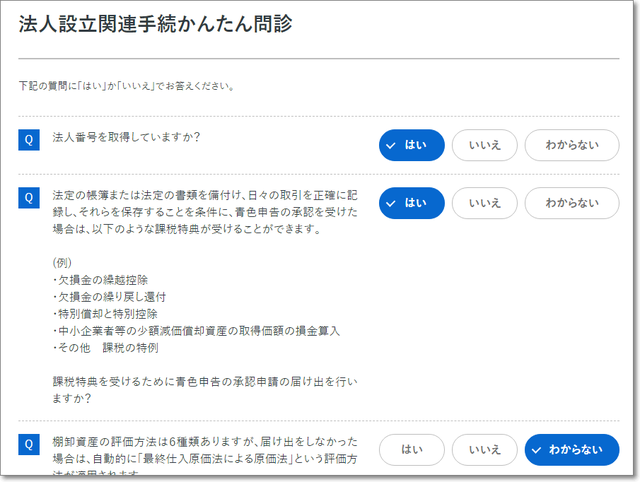This screenshot has height=482, width=640.
Task: Select はい for the 法人番号 question
Action: click(411, 145)
